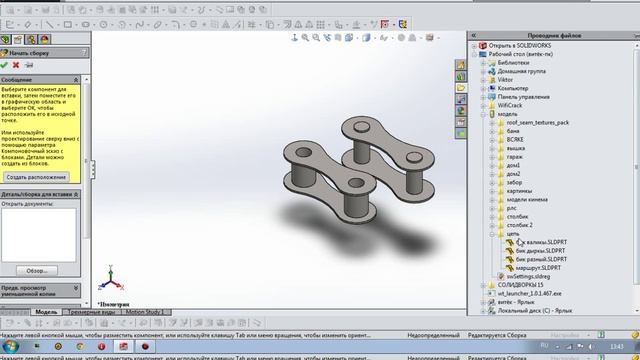Open the Appearances colored sphere task pane icon
This screenshot has height=360, width=640.
tap(461, 111)
